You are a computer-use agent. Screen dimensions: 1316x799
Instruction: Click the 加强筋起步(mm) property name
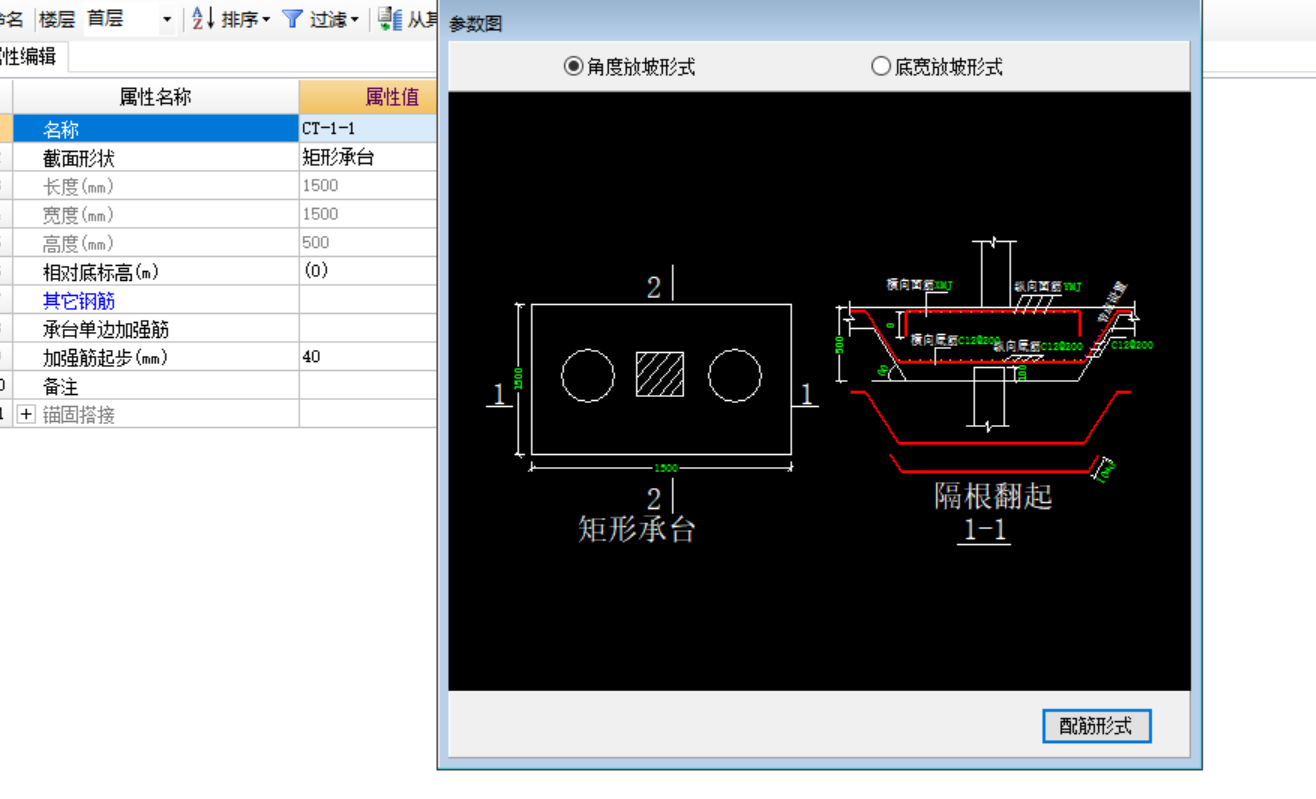click(x=106, y=358)
